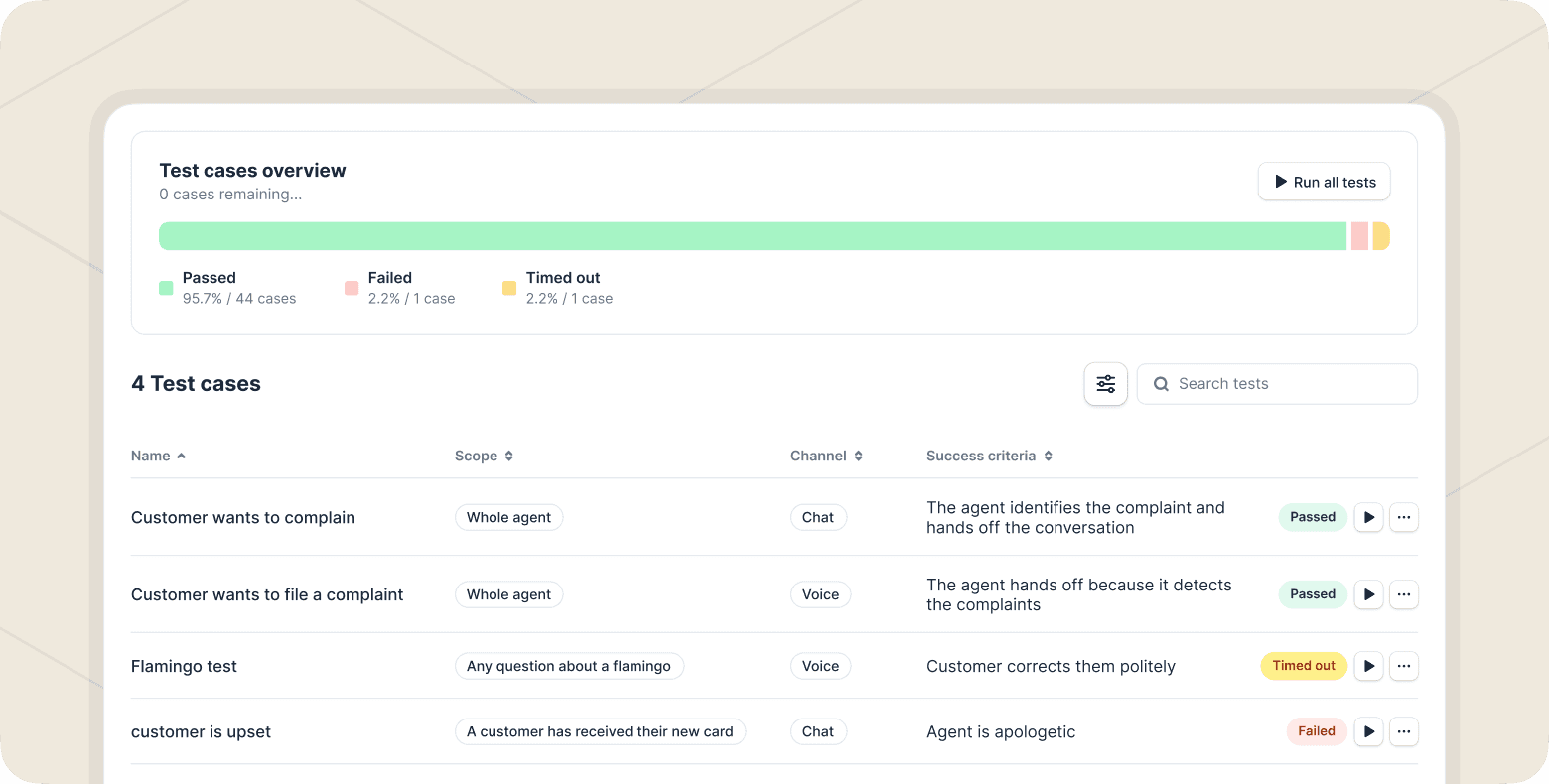Screen dimensions: 1549x784
Task: Click Chat tag on Customer wants to complain row
Action: (x=818, y=517)
